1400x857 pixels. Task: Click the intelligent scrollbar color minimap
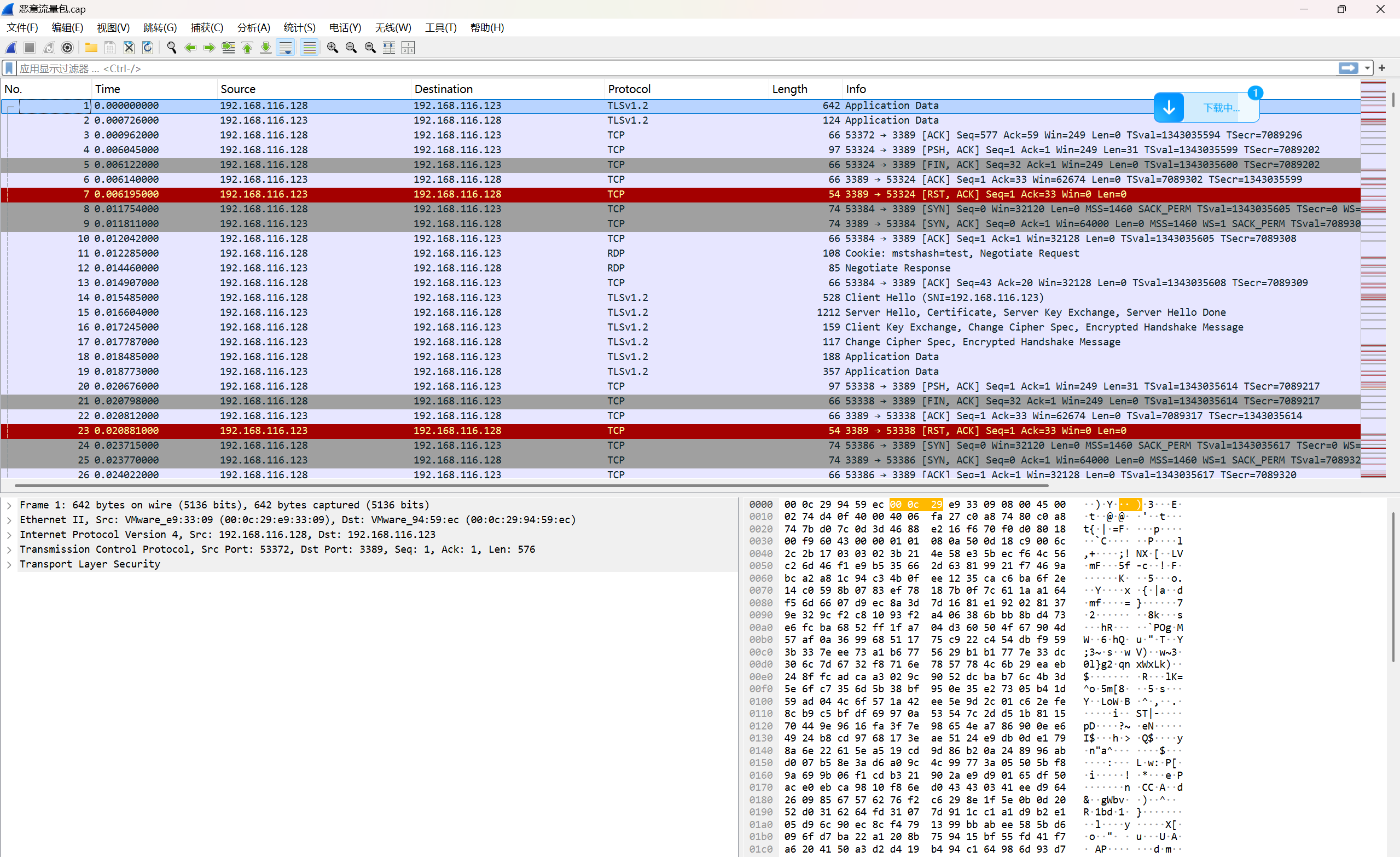click(x=1373, y=279)
